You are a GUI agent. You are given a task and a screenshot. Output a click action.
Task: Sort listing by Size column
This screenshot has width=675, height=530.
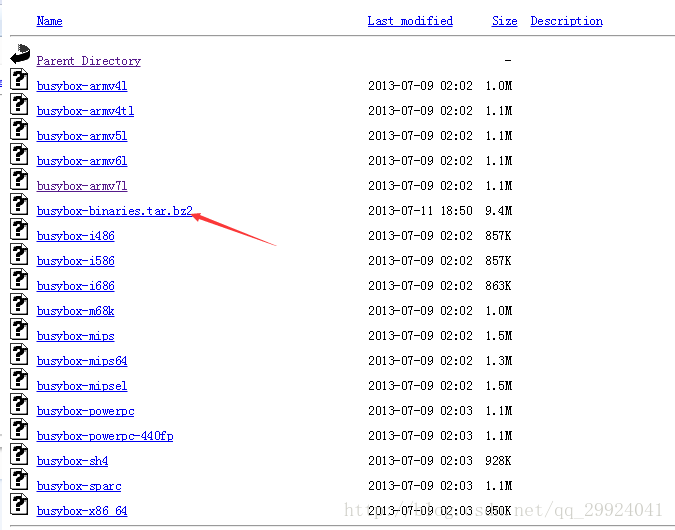click(504, 21)
